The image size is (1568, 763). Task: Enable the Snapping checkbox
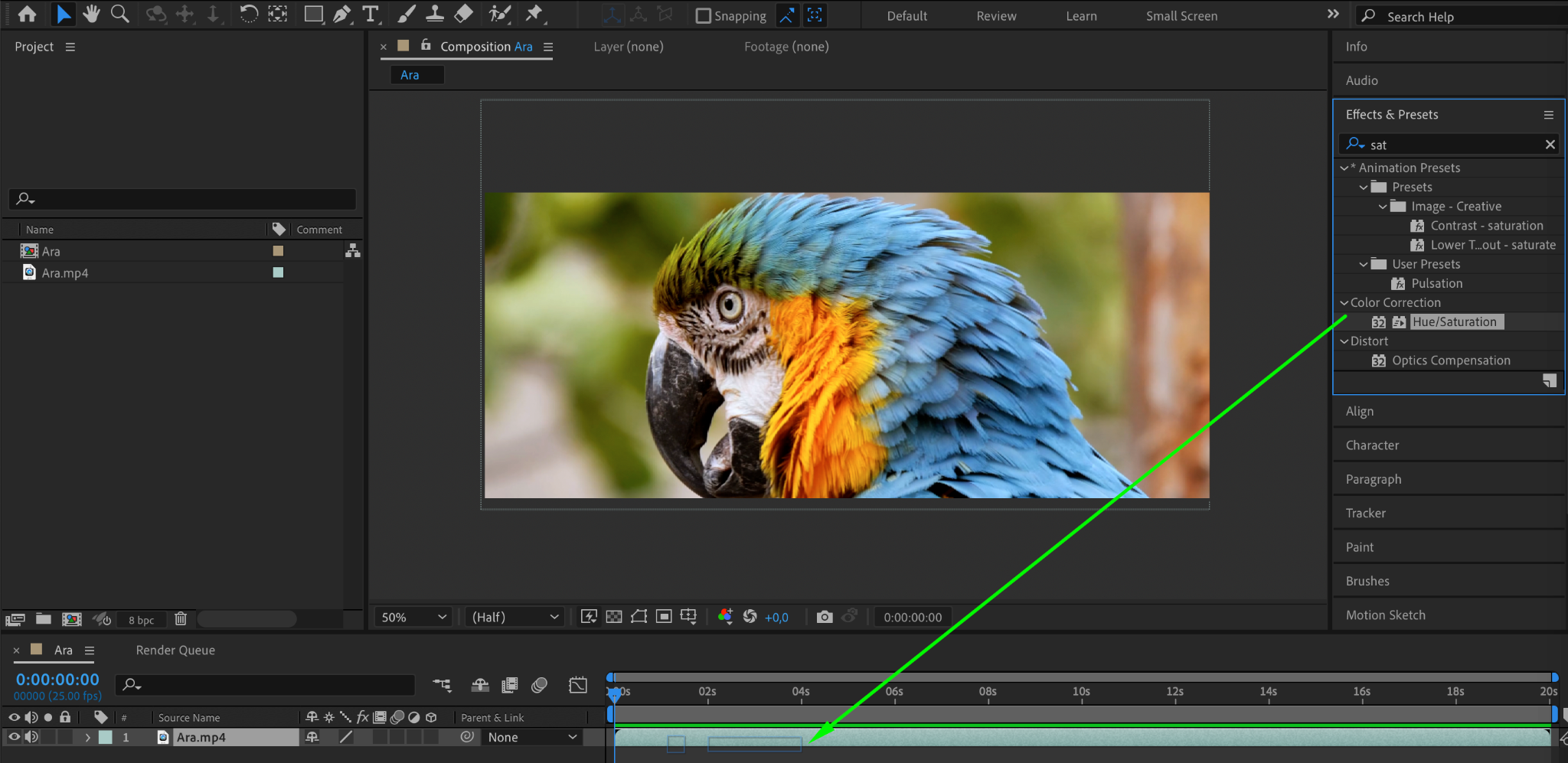703,16
